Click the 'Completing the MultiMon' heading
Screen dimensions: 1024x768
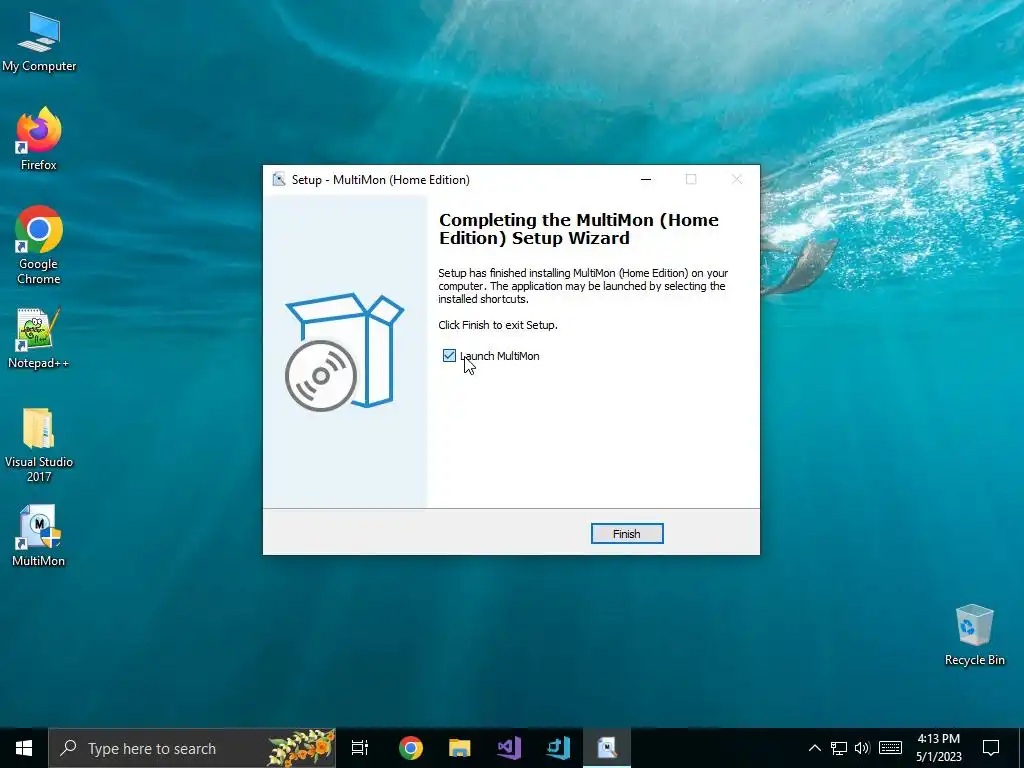click(579, 229)
